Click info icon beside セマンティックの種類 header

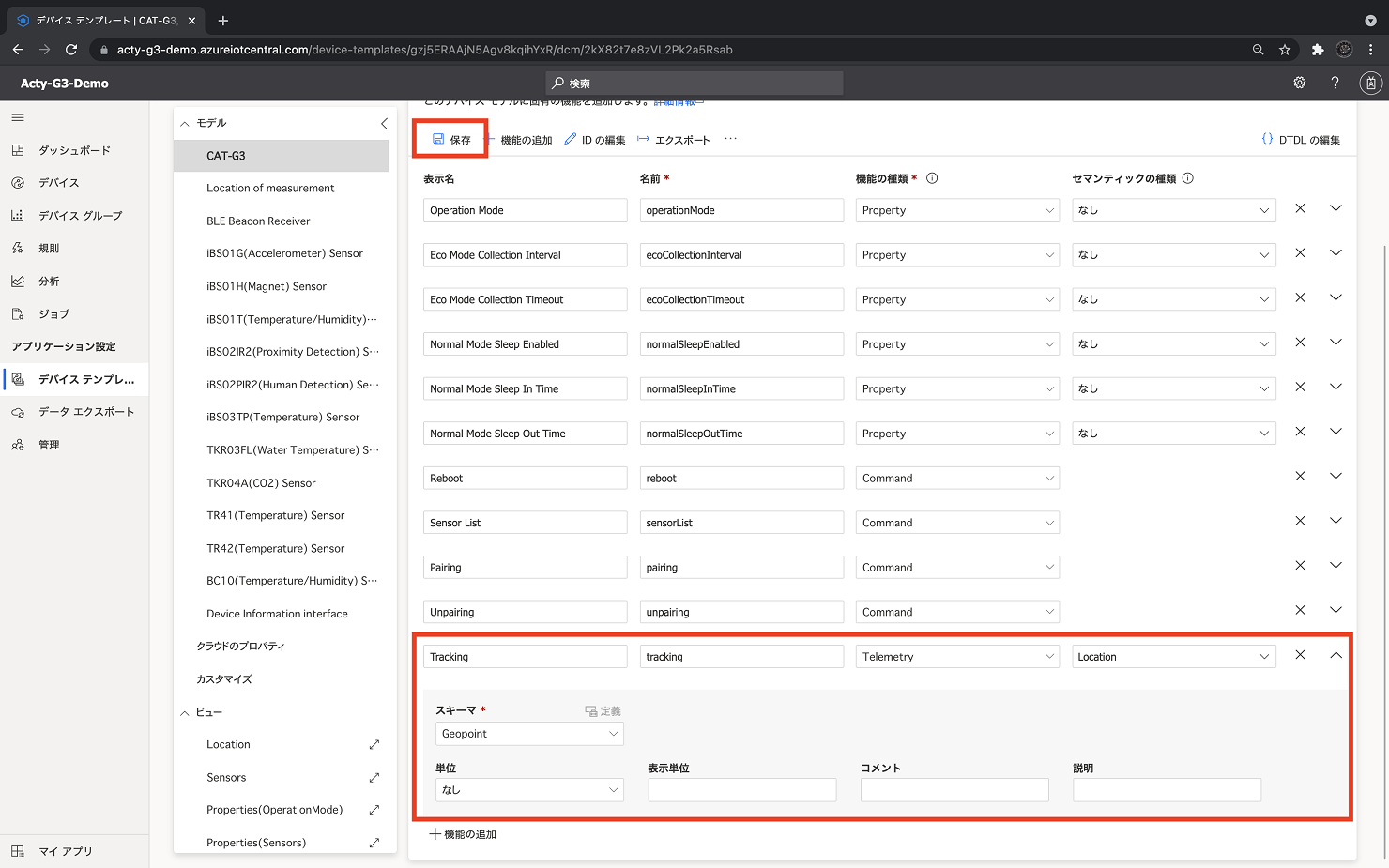[1187, 178]
